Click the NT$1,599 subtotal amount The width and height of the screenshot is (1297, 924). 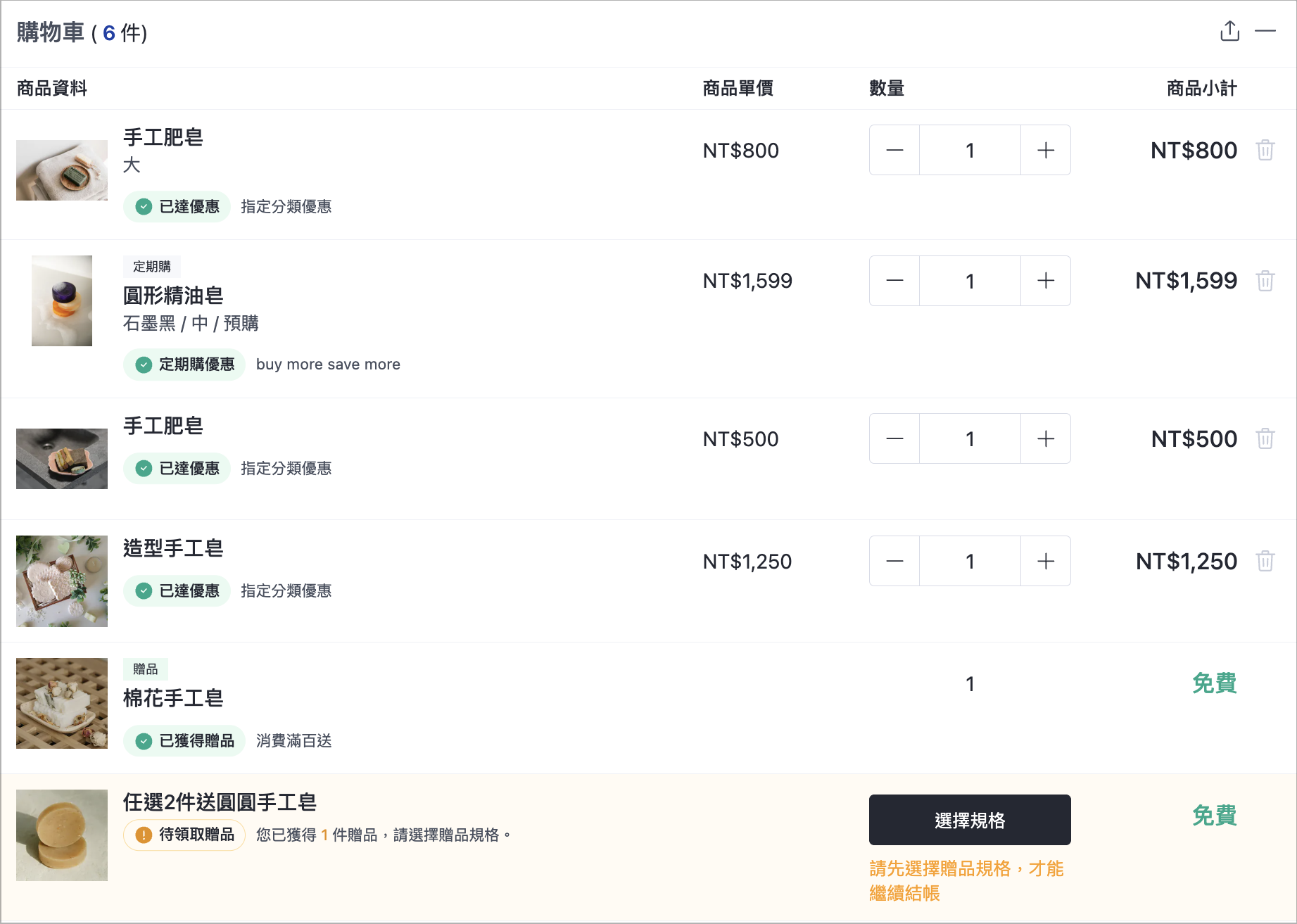(1187, 281)
